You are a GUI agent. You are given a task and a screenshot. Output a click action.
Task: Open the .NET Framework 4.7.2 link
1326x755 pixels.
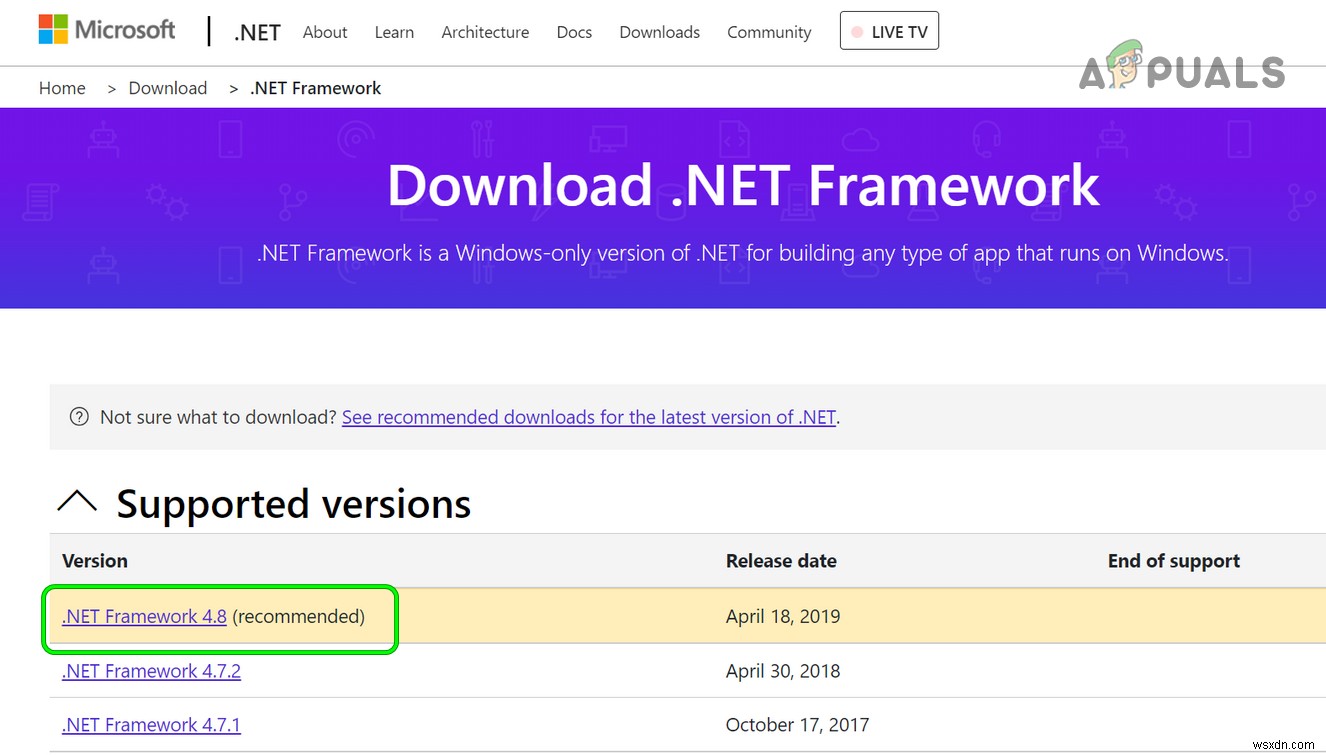[151, 671]
